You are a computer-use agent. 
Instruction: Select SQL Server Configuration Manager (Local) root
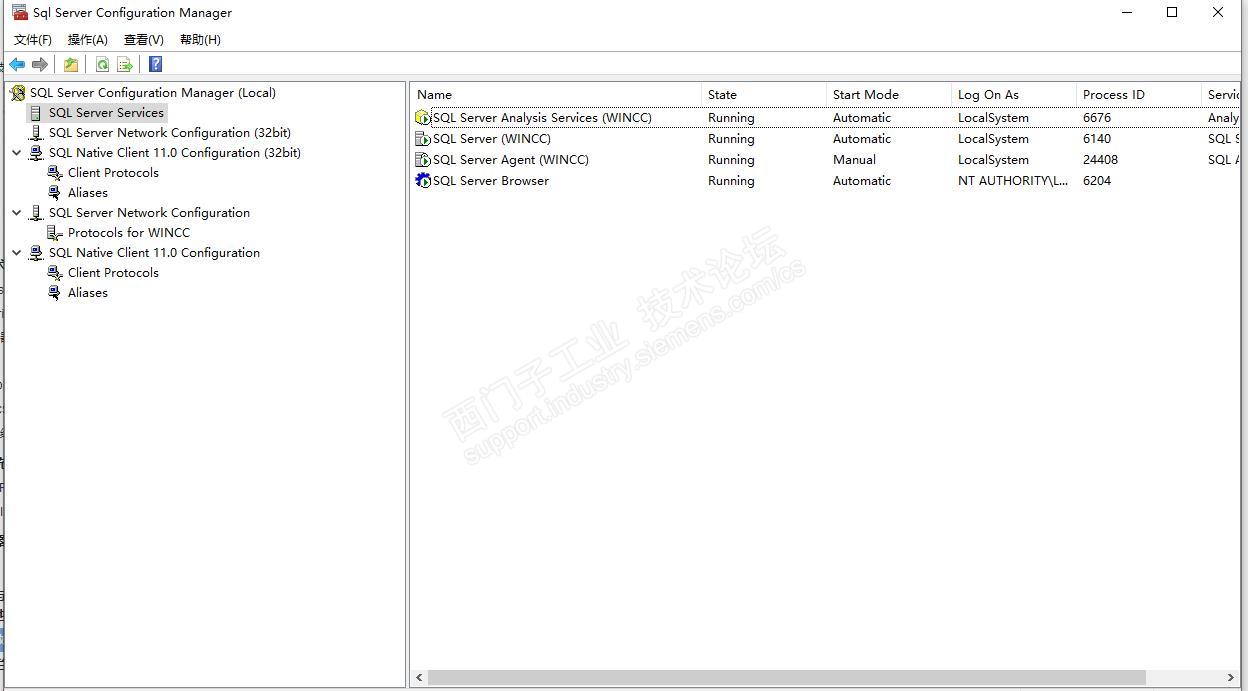[x=153, y=93]
